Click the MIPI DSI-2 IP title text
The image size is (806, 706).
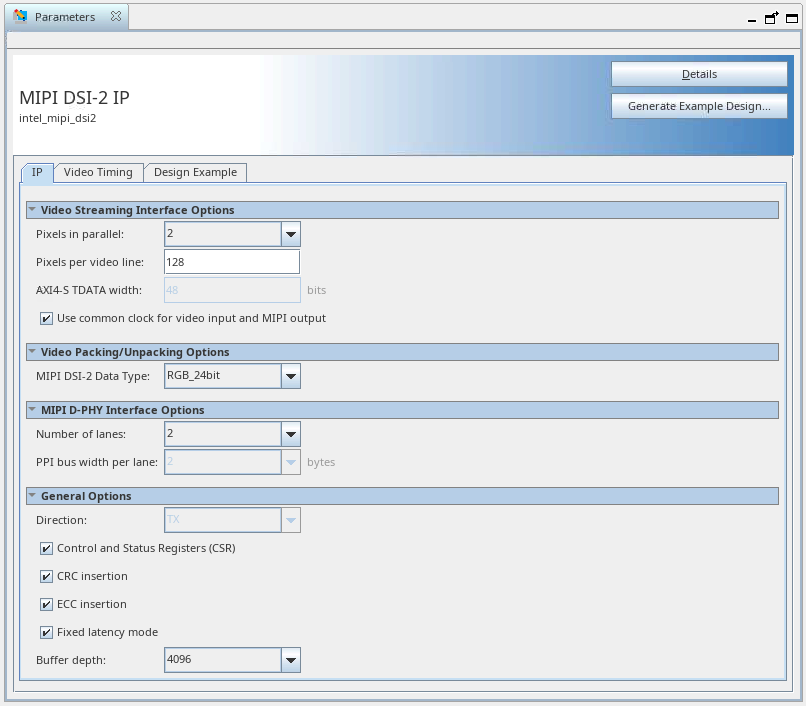(x=74, y=97)
